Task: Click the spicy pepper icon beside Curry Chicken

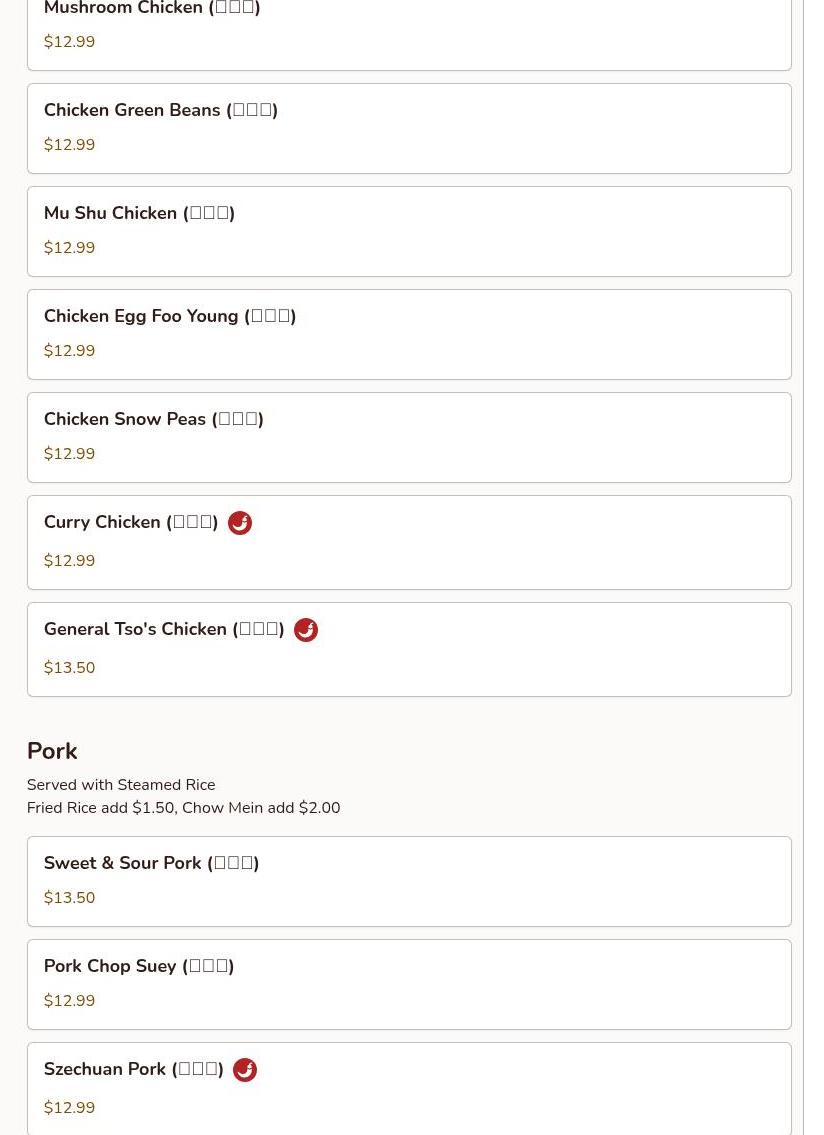Action: click(x=240, y=523)
